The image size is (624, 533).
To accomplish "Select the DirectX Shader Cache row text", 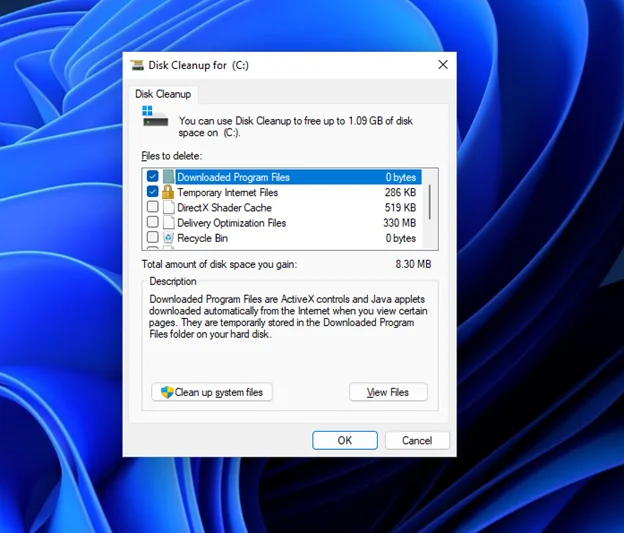I will click(224, 208).
